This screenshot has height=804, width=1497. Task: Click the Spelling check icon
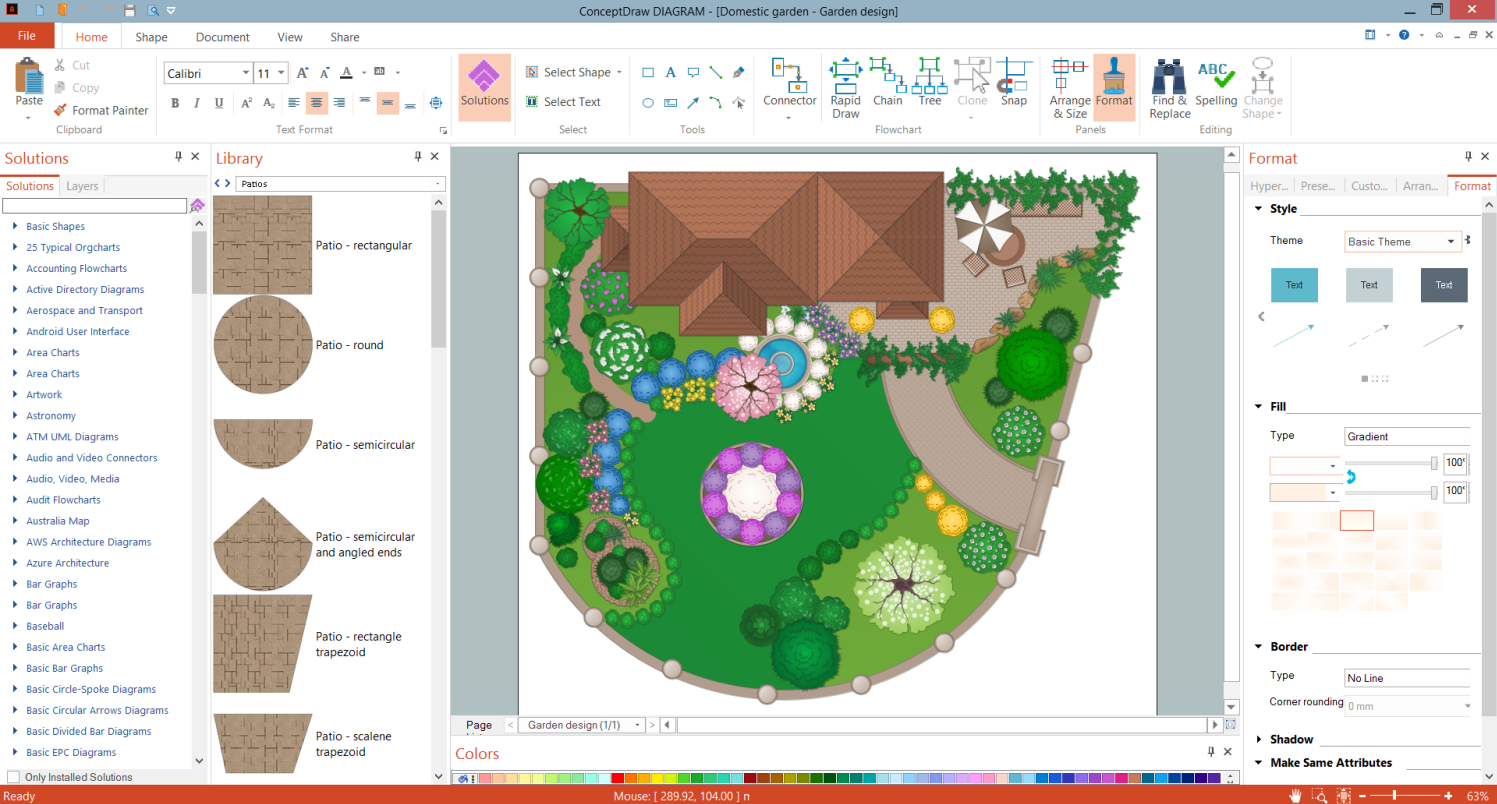click(x=1216, y=87)
